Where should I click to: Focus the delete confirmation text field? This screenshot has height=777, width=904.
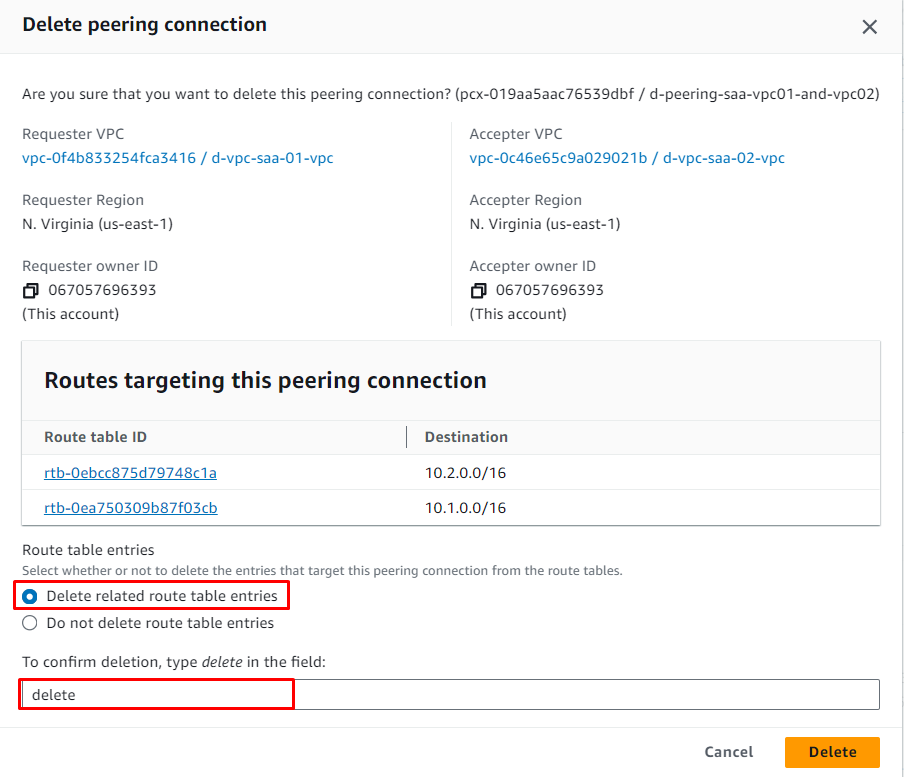point(450,694)
